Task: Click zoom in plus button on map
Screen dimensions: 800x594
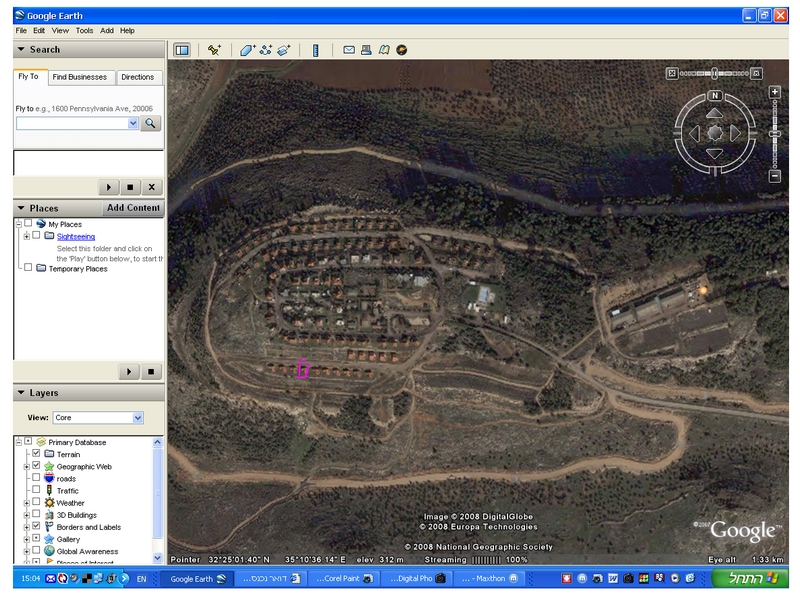Action: tap(774, 92)
